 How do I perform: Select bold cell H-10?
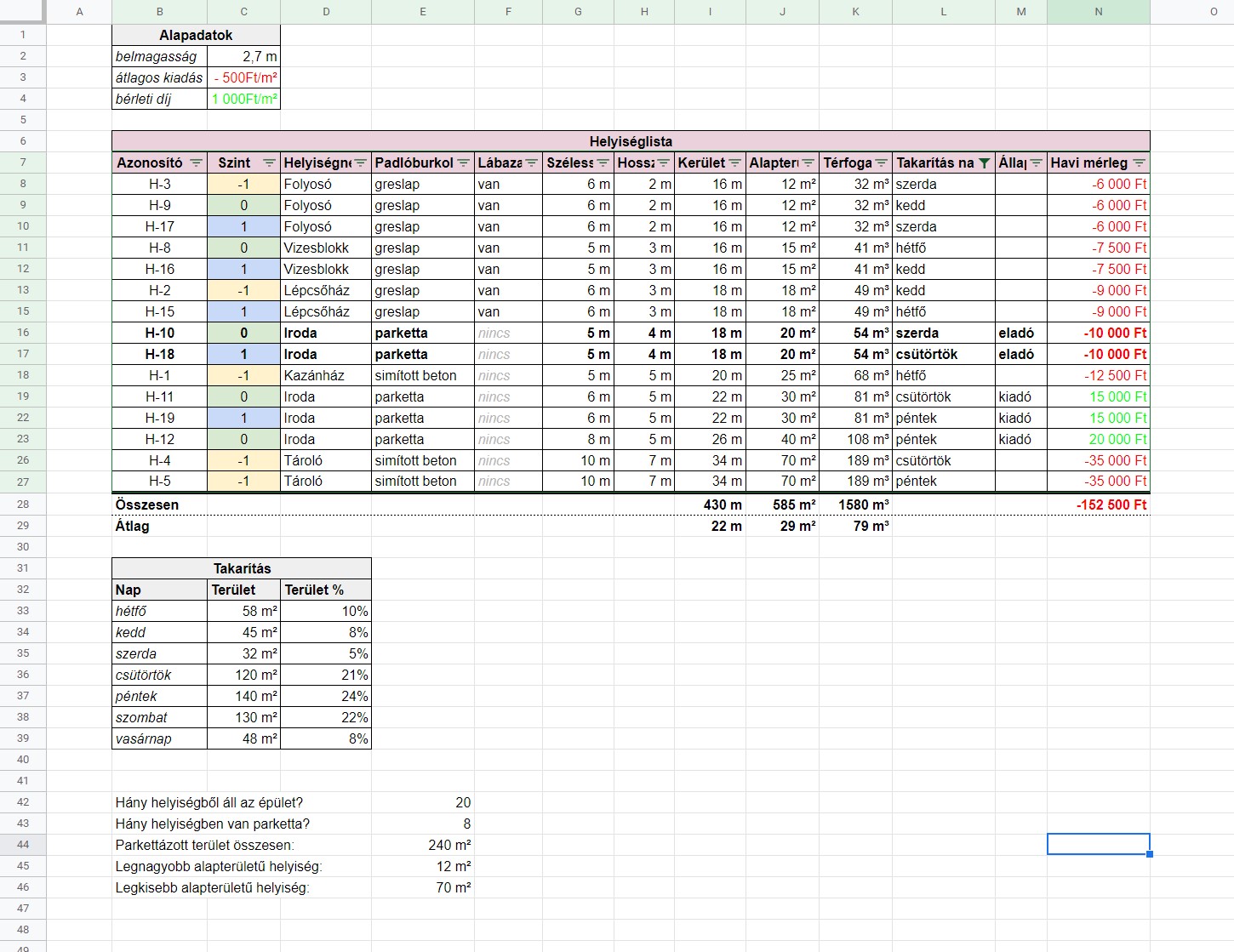tap(159, 333)
